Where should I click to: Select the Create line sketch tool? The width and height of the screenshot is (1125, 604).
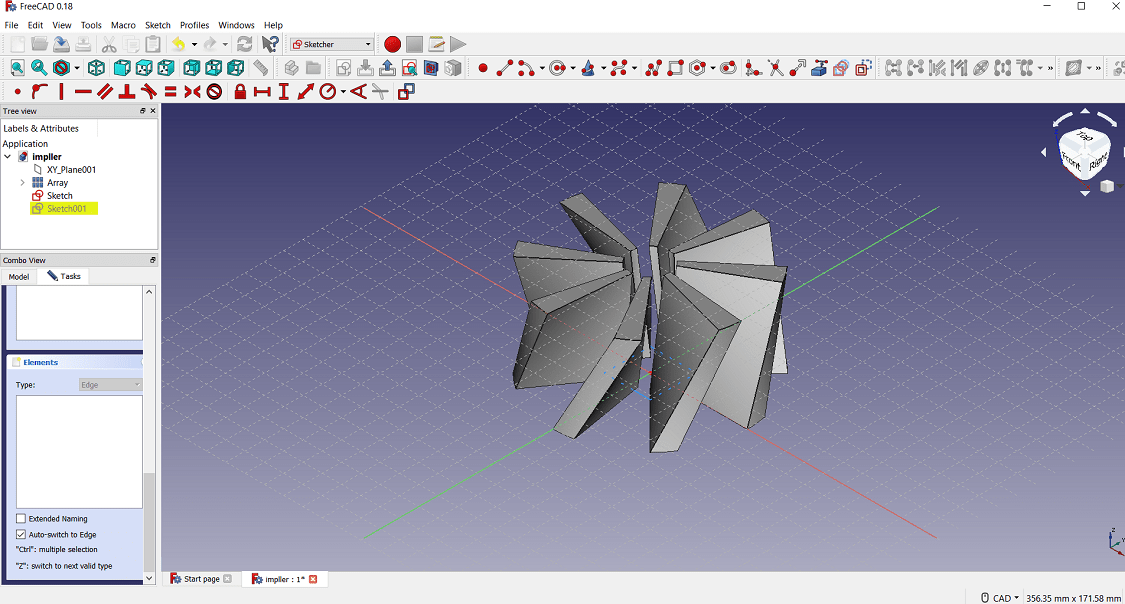pos(505,68)
